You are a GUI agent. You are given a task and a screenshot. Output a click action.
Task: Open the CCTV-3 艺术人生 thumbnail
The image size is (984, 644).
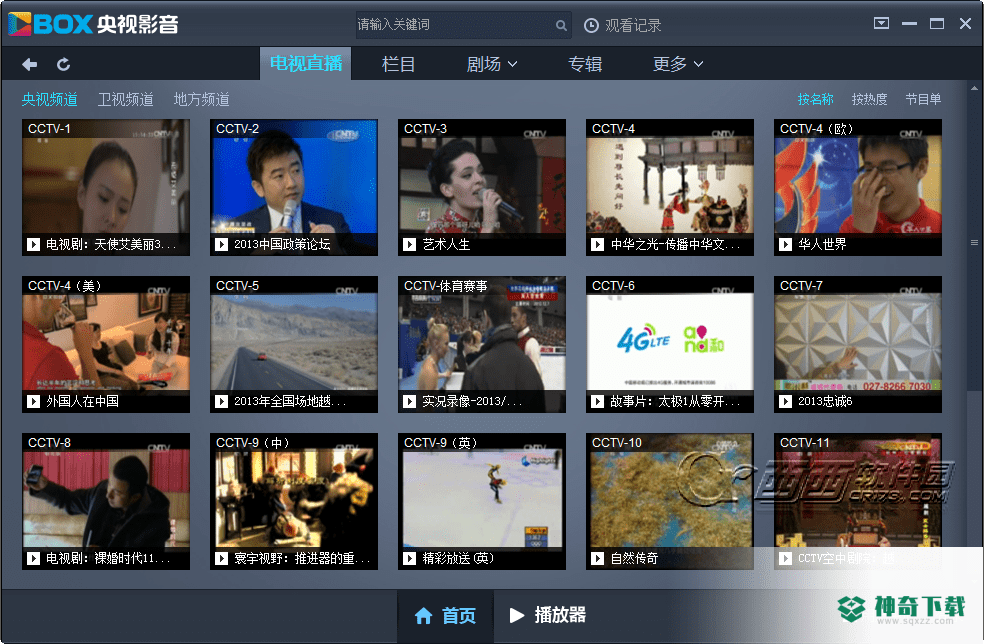[x=482, y=187]
